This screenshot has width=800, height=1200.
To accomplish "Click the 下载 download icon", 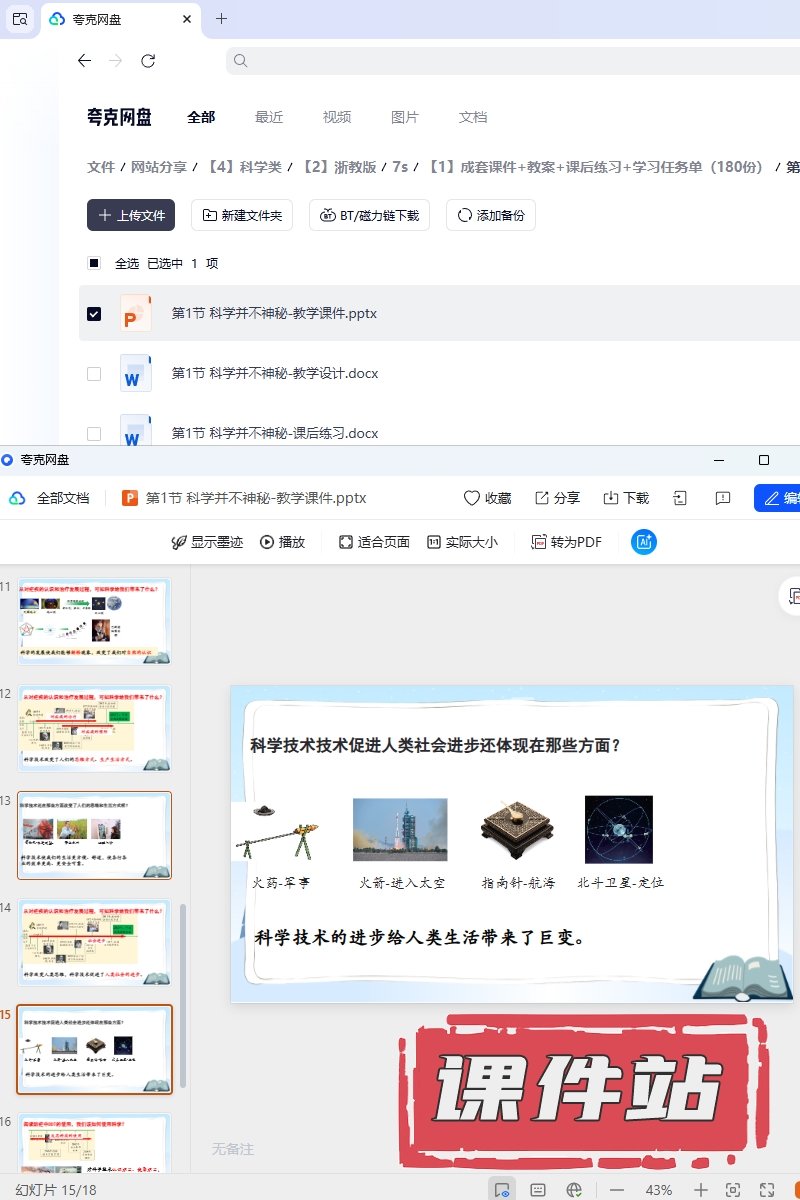I will (626, 498).
